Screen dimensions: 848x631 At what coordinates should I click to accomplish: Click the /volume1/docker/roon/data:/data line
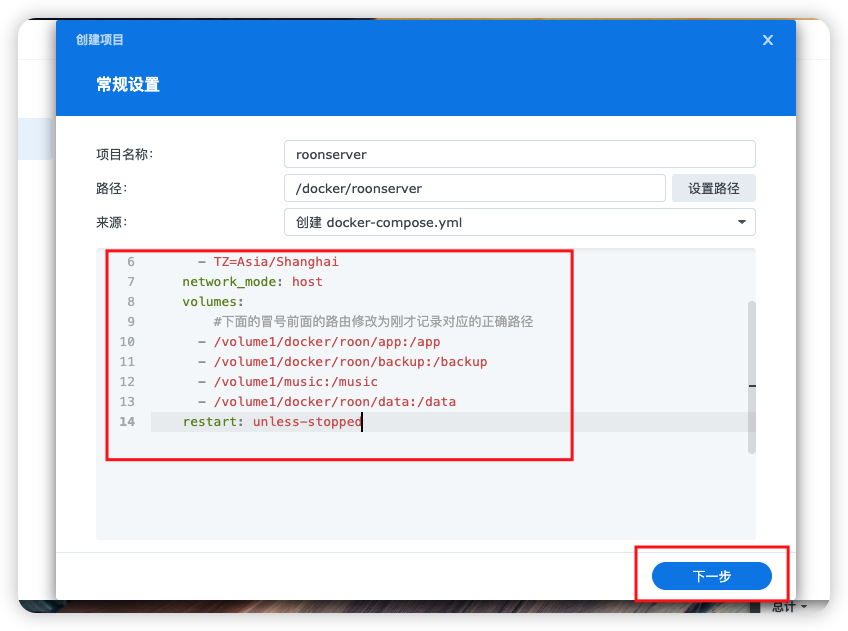click(x=334, y=402)
